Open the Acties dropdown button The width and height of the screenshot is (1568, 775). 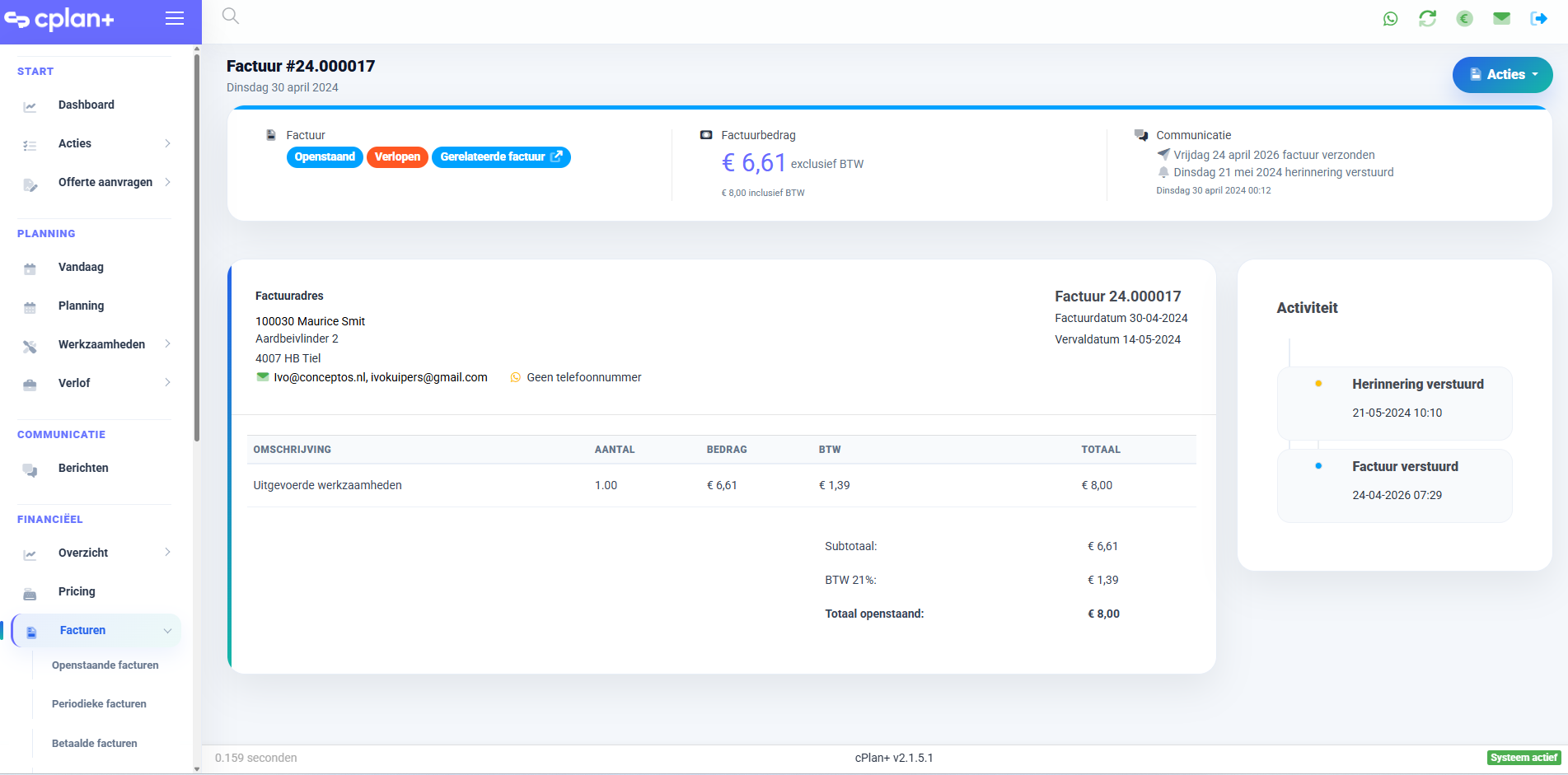(1502, 74)
